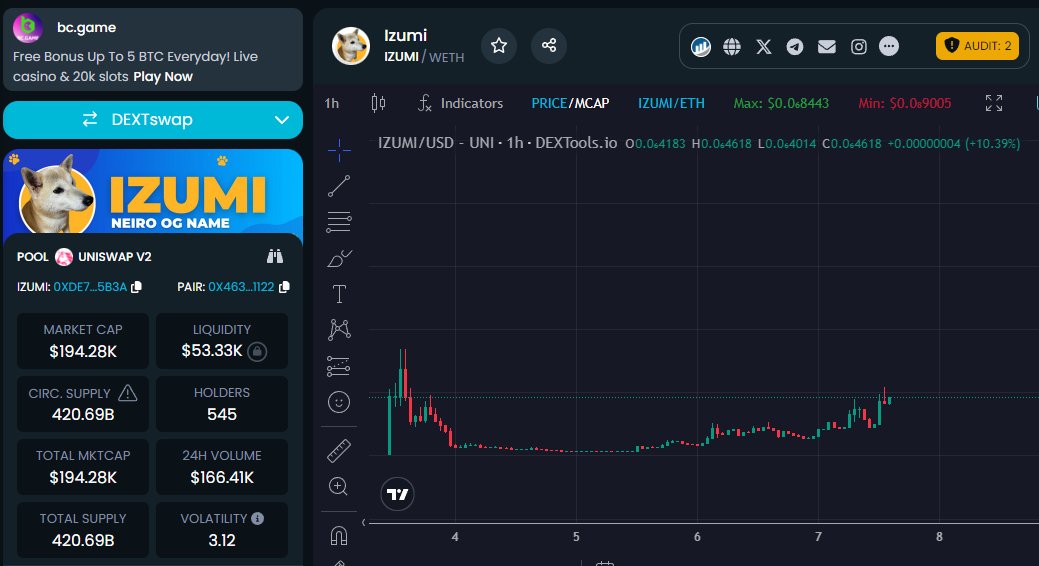Select the brush drawing tool
The width and height of the screenshot is (1039, 566).
pyautogui.click(x=339, y=258)
